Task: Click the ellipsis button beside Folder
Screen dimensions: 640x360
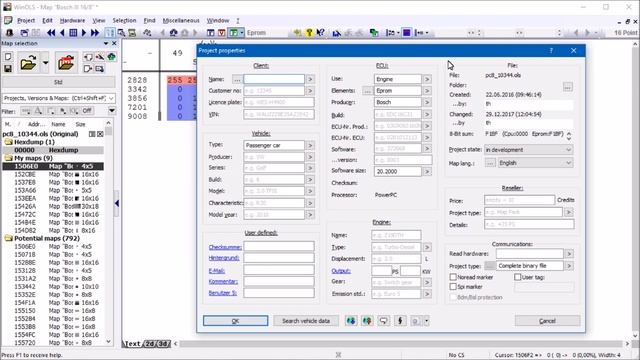Action: coord(567,87)
